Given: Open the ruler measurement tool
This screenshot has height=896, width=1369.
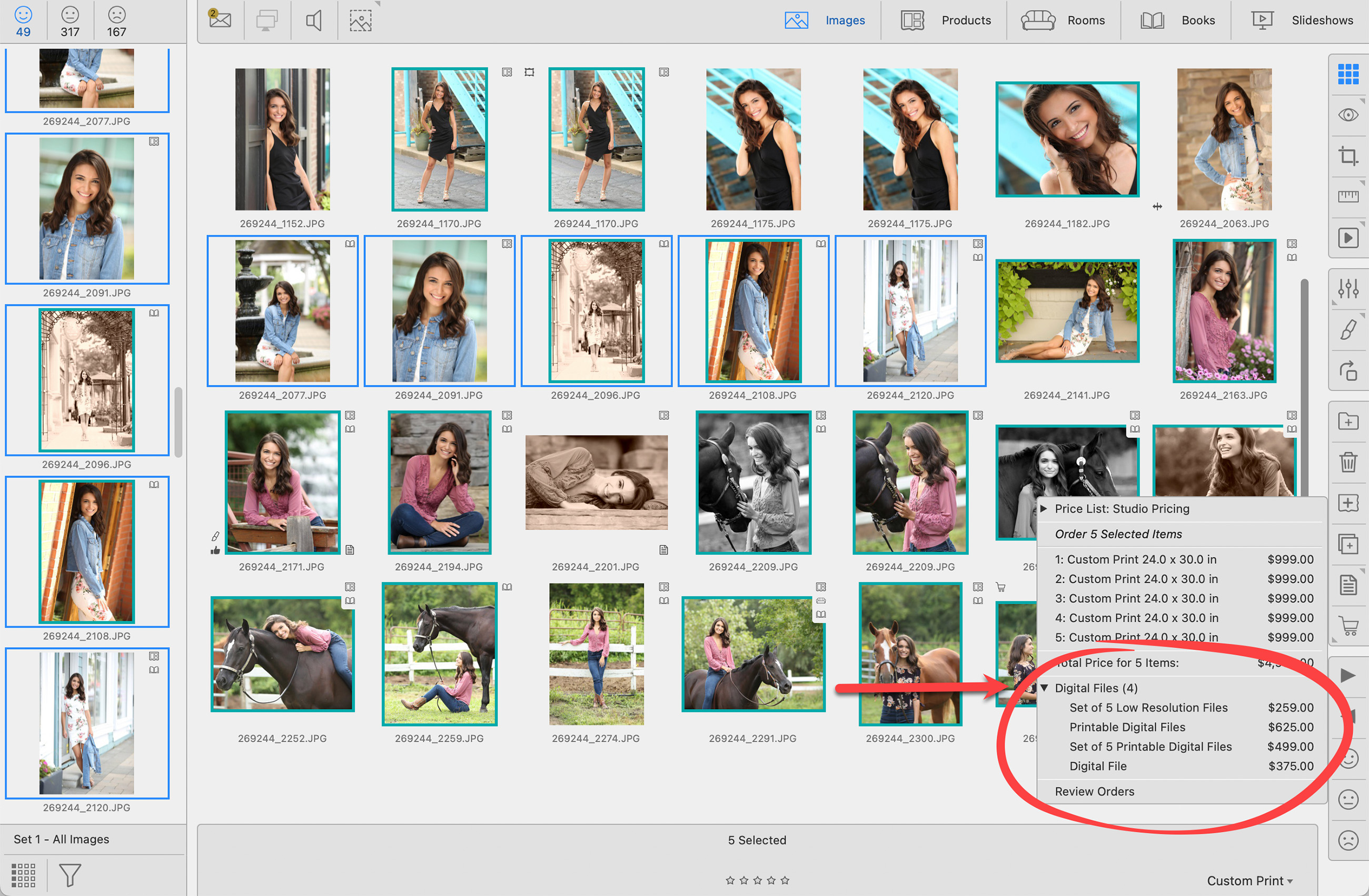Looking at the screenshot, I should (1348, 197).
